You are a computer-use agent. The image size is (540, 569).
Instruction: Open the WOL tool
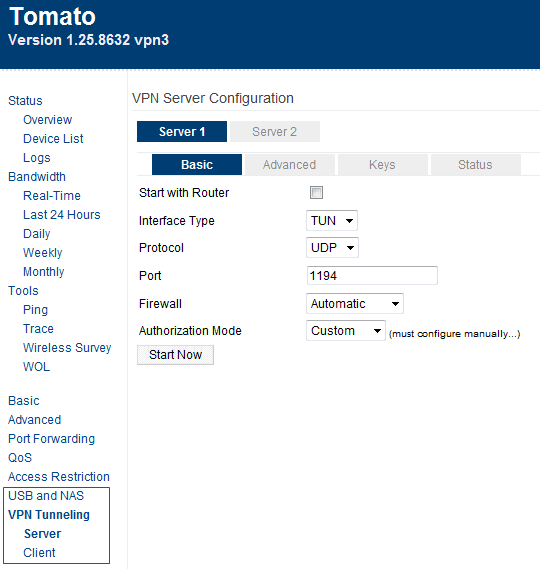tap(36, 367)
